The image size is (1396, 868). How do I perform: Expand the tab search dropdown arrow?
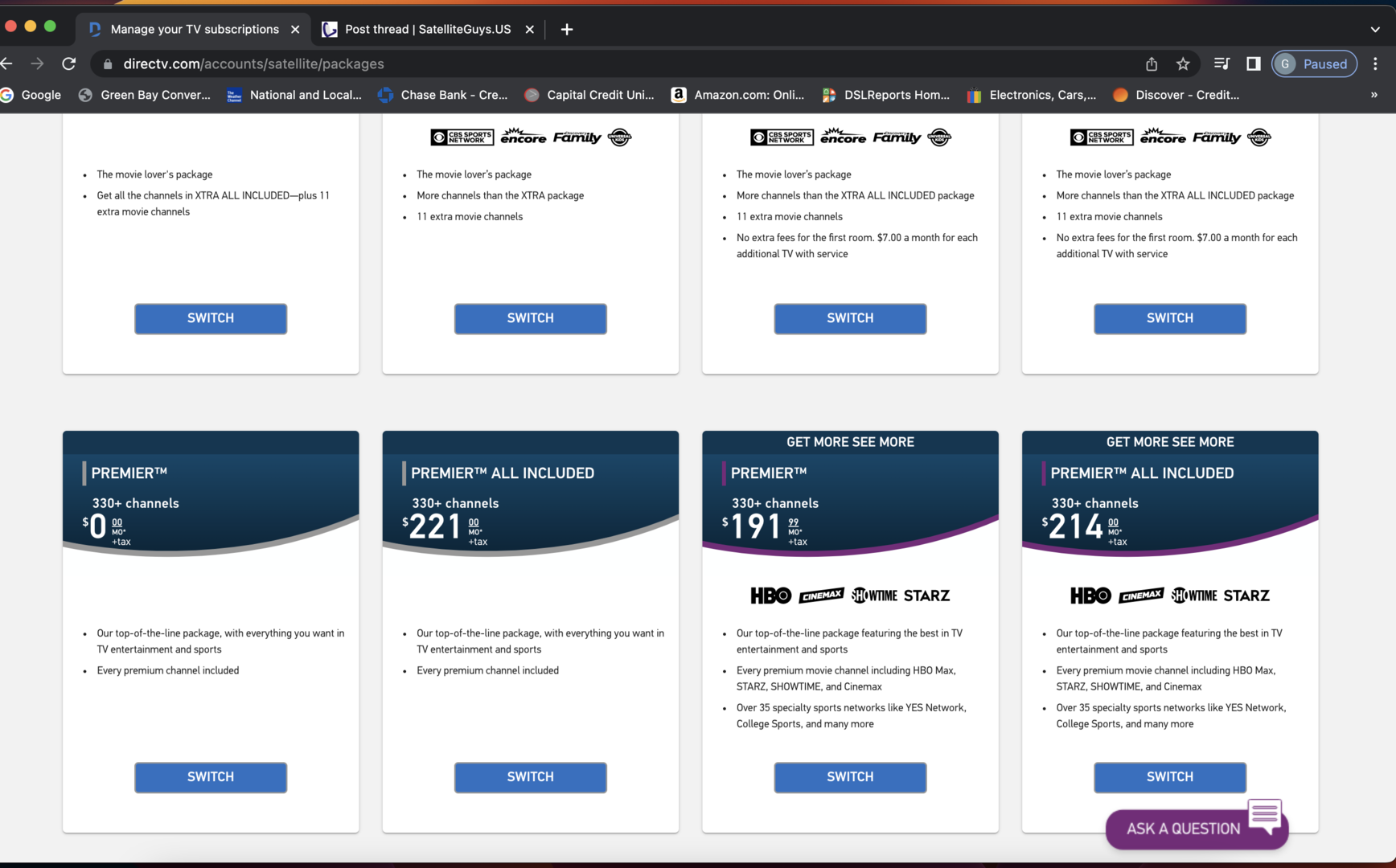(1375, 29)
